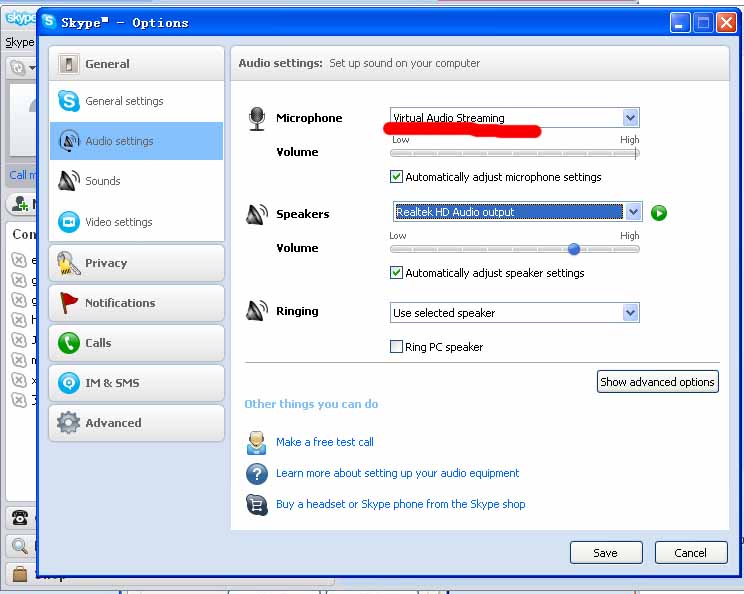Minimize the Options window
The height and width of the screenshot is (594, 744).
pos(679,22)
